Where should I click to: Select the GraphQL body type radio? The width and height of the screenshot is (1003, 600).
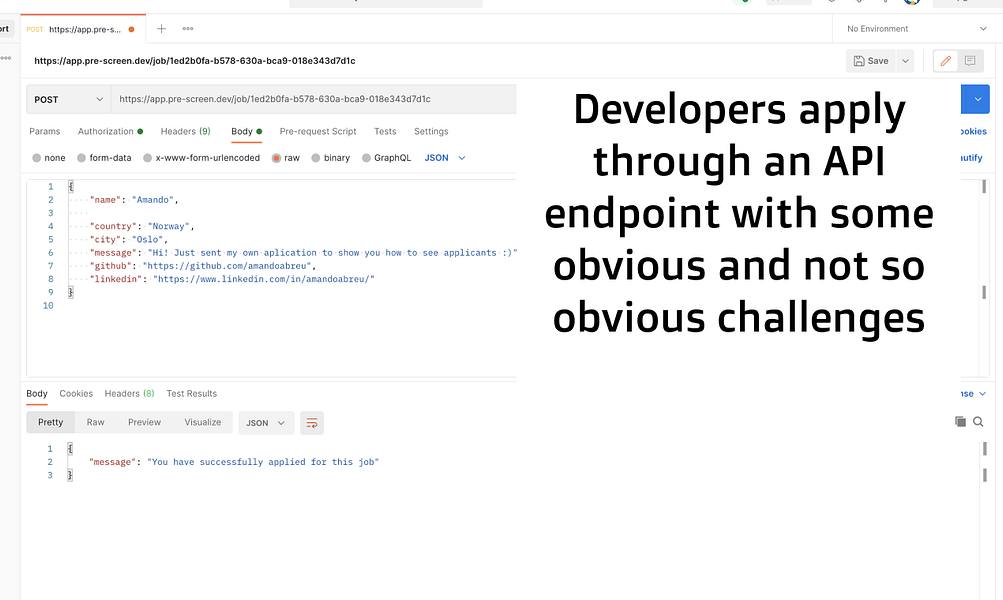pos(366,158)
